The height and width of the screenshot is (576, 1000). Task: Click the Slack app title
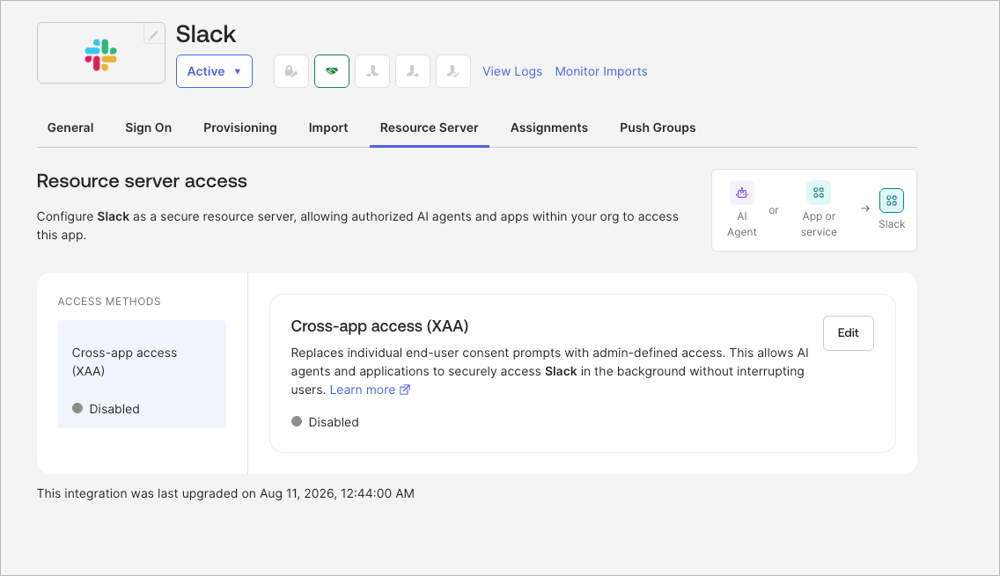[x=205, y=34]
